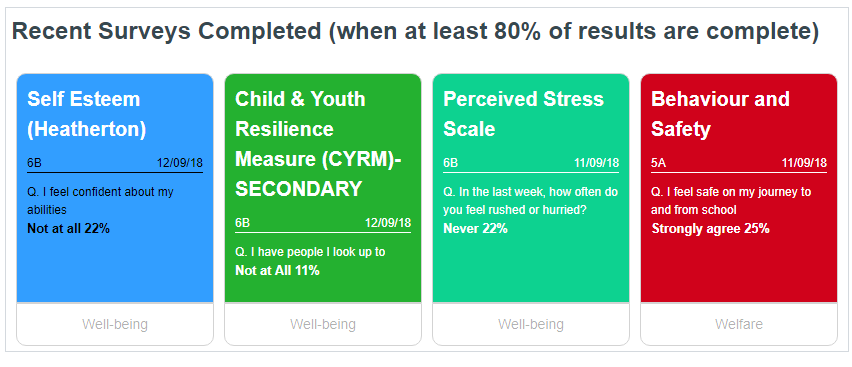Click Well-being footer under Self Esteem card
Image resolution: width=852 pixels, height=367 pixels.
(115, 325)
